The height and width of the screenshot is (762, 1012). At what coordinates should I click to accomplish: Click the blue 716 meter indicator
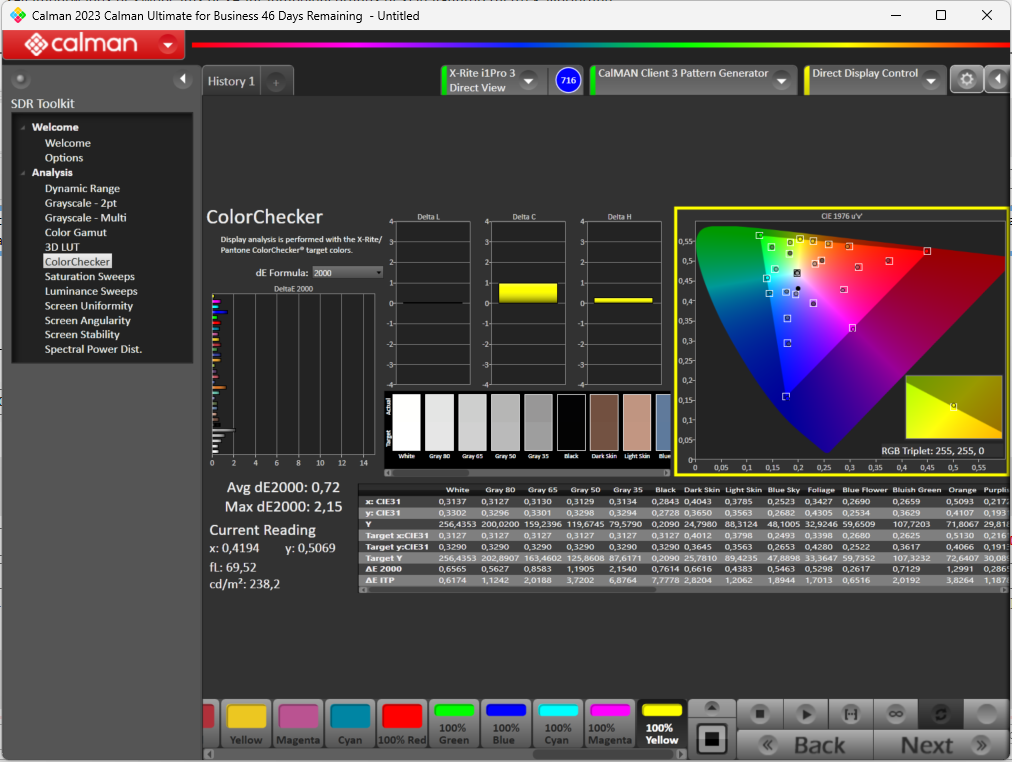tap(568, 81)
